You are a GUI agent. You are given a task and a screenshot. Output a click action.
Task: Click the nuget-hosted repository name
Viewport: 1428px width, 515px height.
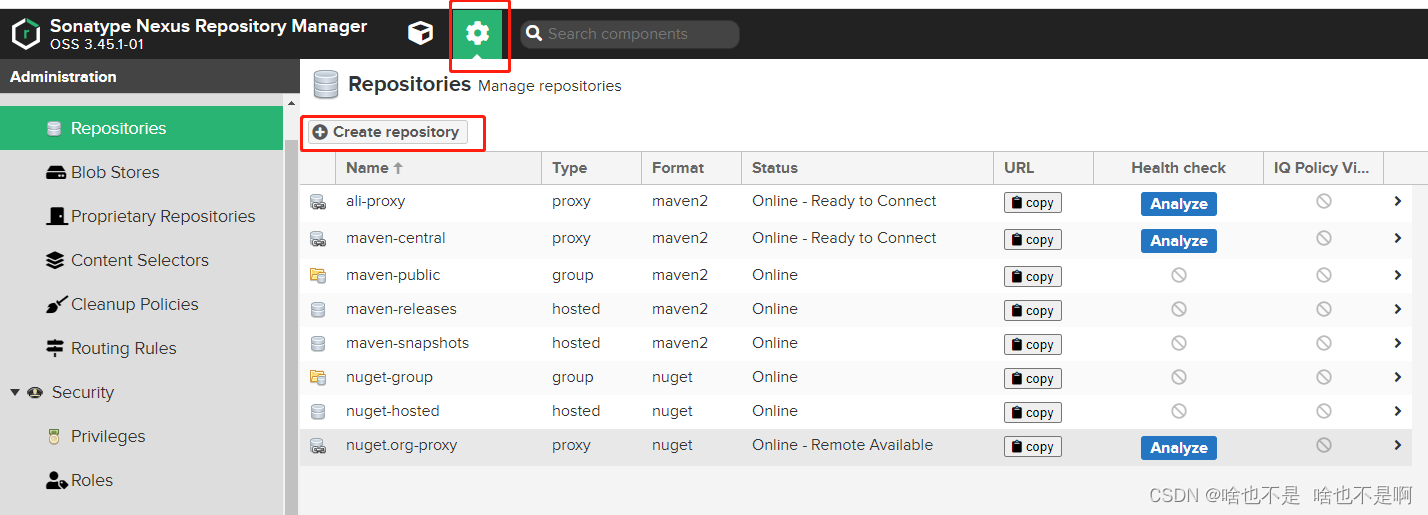tap(392, 411)
